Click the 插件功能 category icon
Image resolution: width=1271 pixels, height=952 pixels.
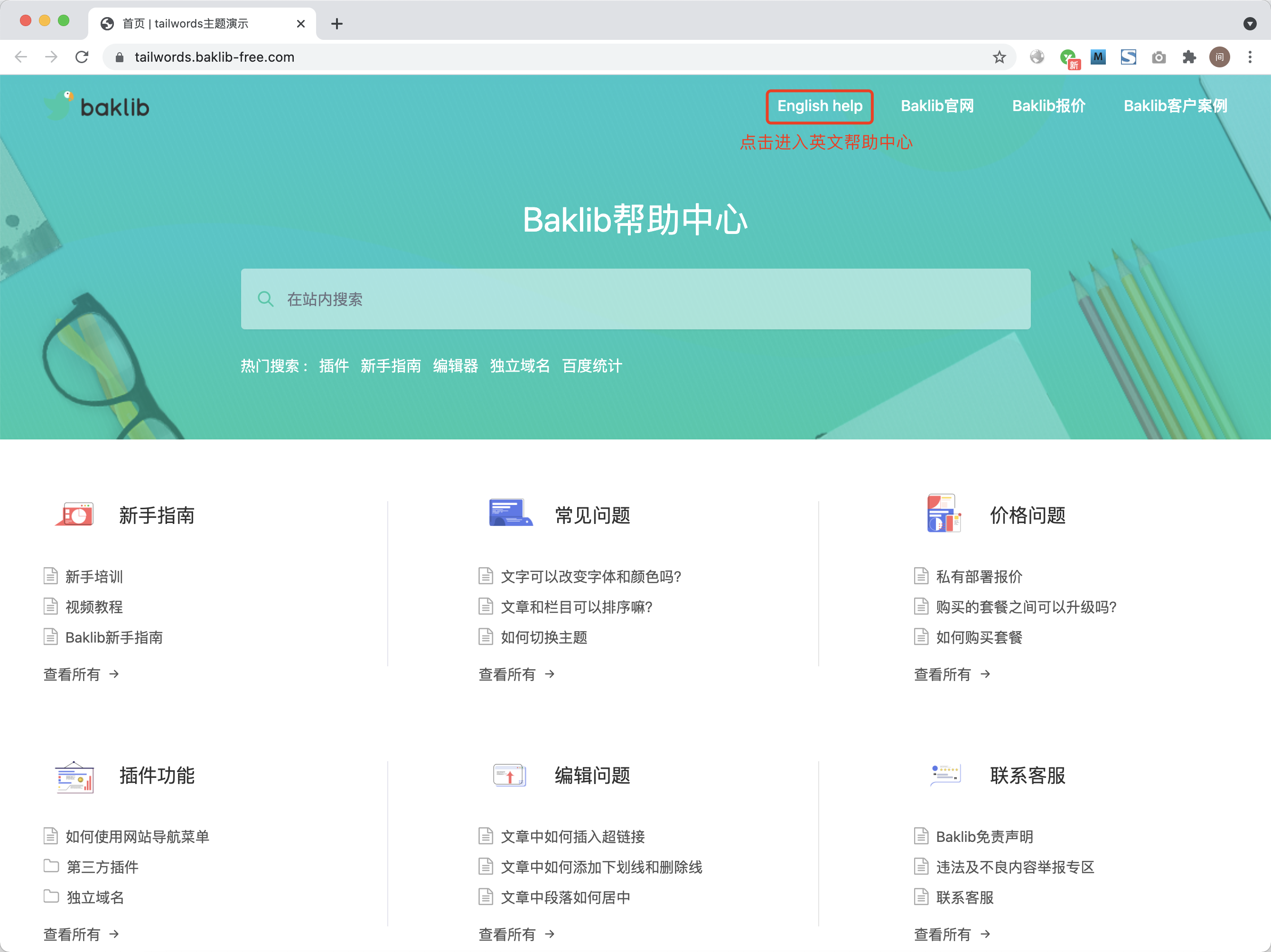click(x=75, y=777)
